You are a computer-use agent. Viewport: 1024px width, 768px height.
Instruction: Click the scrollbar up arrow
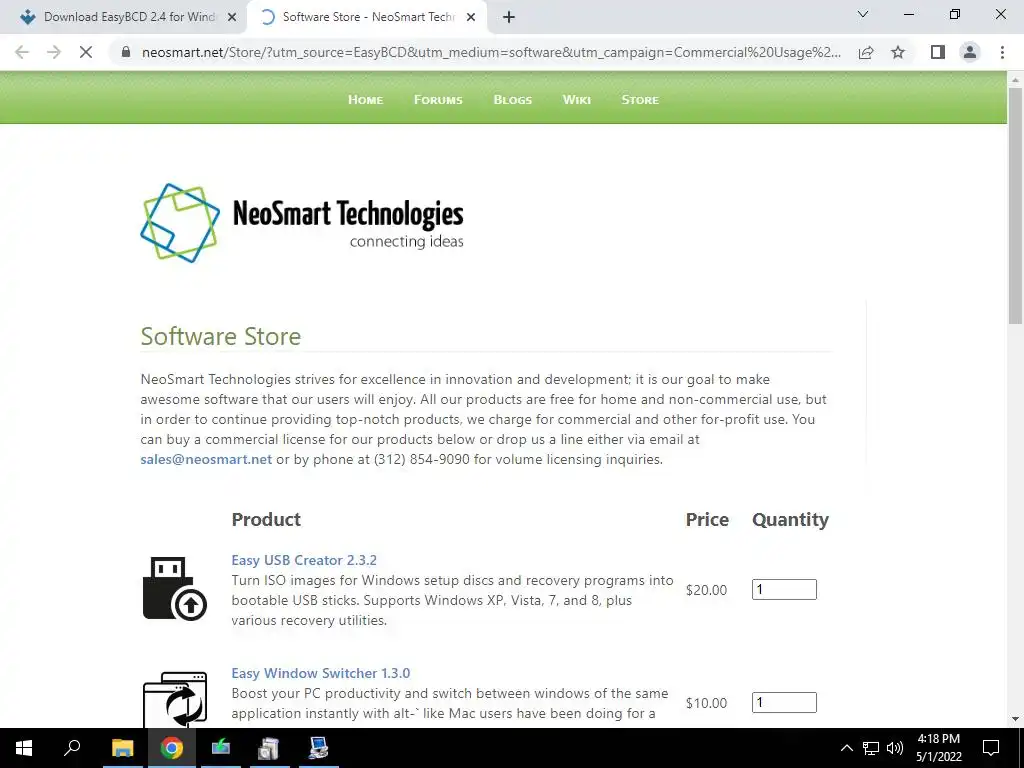pos(1015,79)
